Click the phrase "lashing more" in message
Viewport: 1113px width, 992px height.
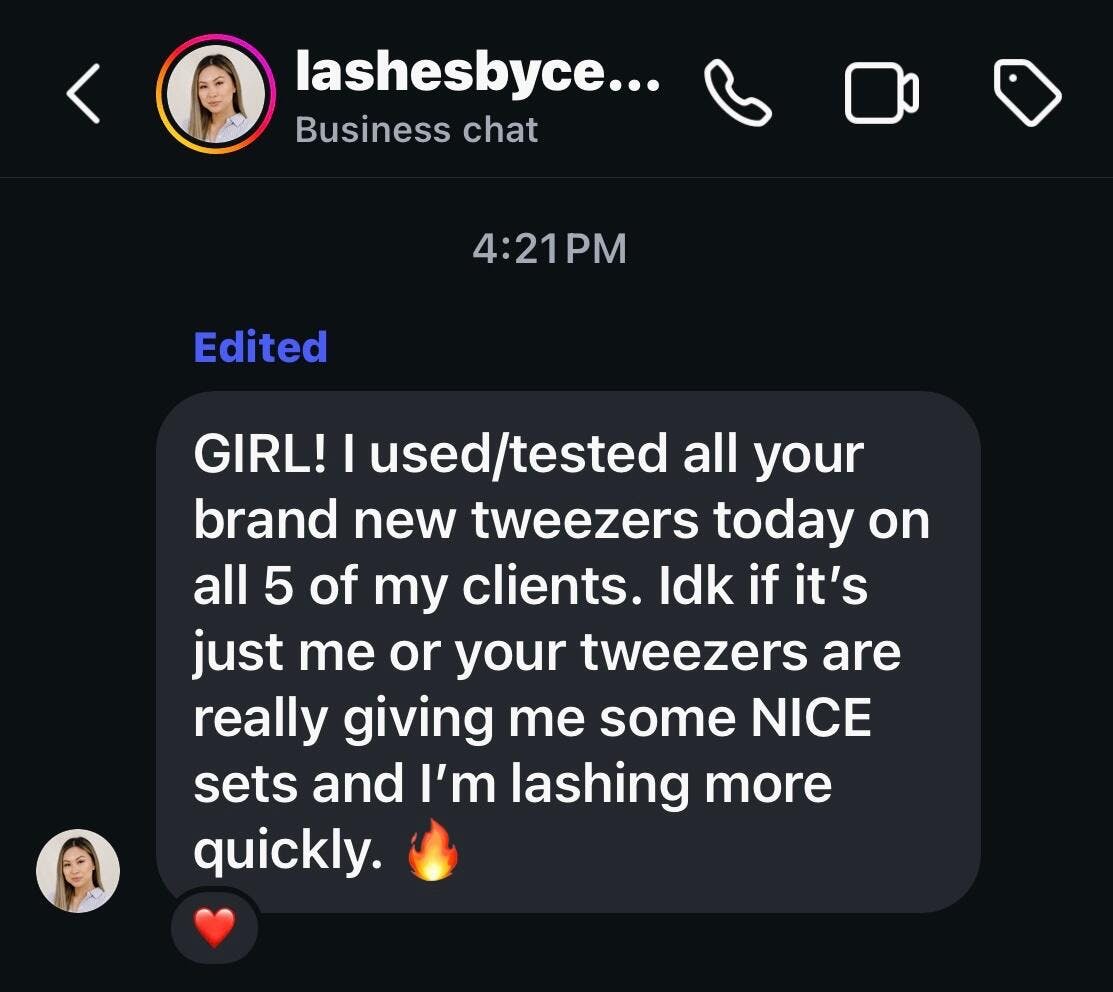coord(670,785)
